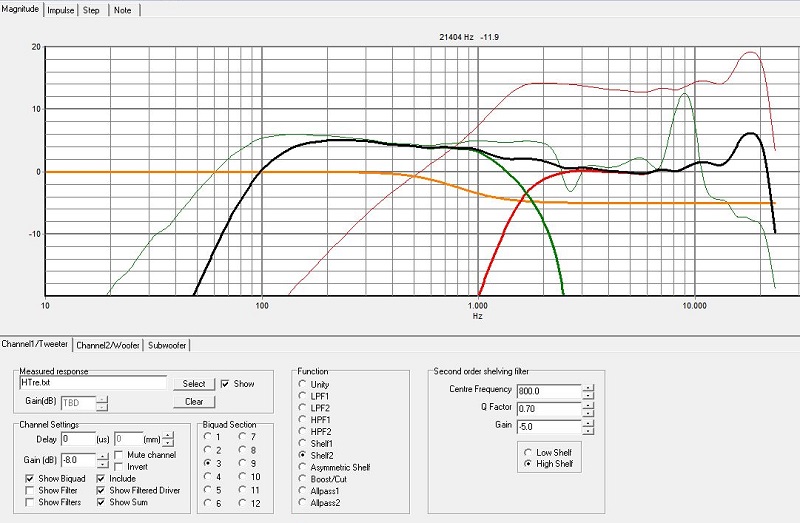This screenshot has height=523, width=800.
Task: Open the Subwoofer channel tab
Action: 167,345
